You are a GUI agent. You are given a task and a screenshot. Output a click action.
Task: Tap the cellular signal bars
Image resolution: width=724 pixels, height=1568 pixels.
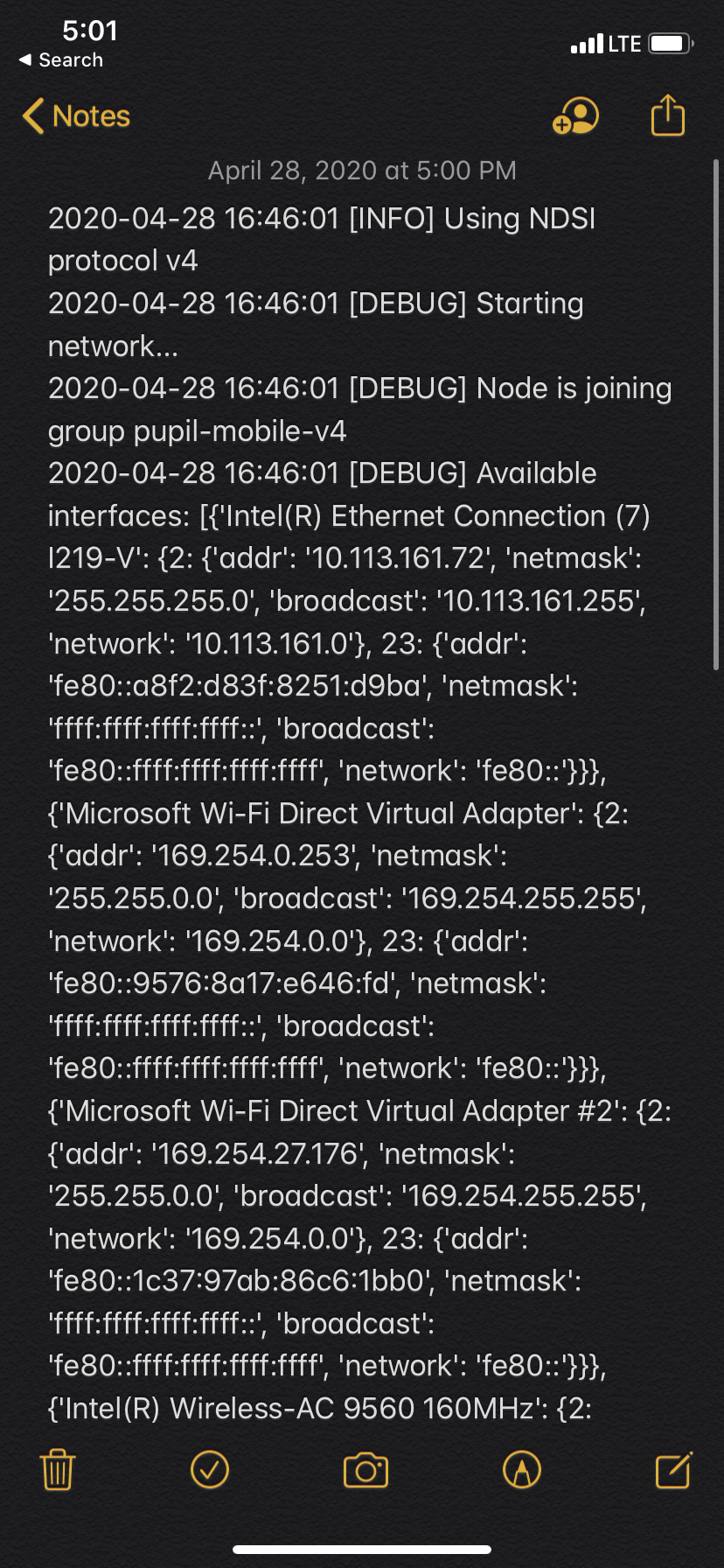(x=587, y=43)
